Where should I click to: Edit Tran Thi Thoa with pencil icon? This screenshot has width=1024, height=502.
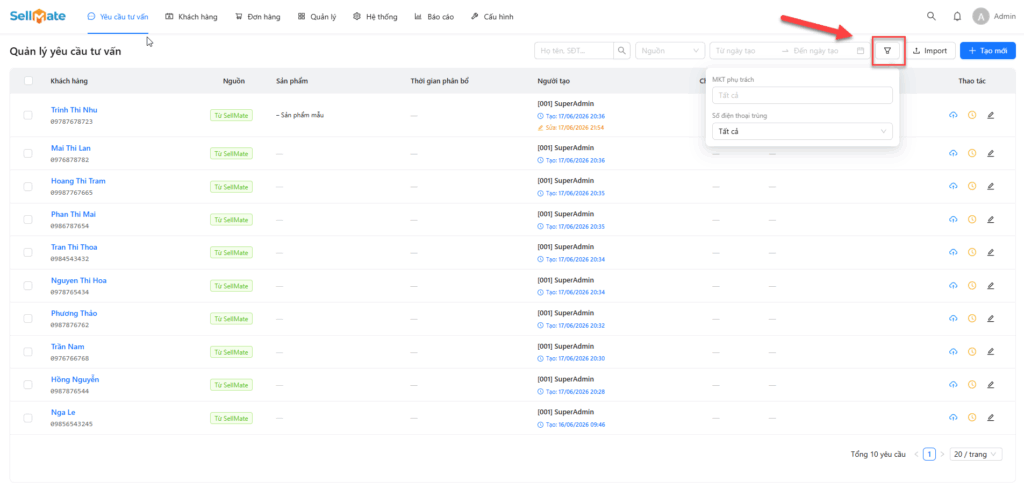[990, 252]
